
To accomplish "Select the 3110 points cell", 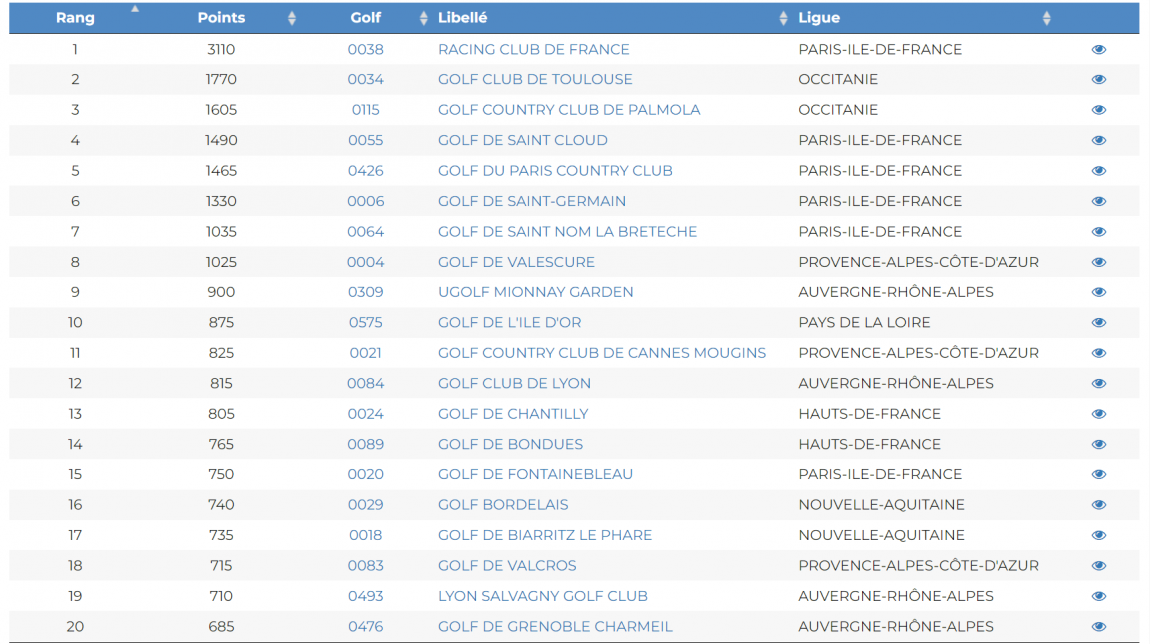I will 221,49.
